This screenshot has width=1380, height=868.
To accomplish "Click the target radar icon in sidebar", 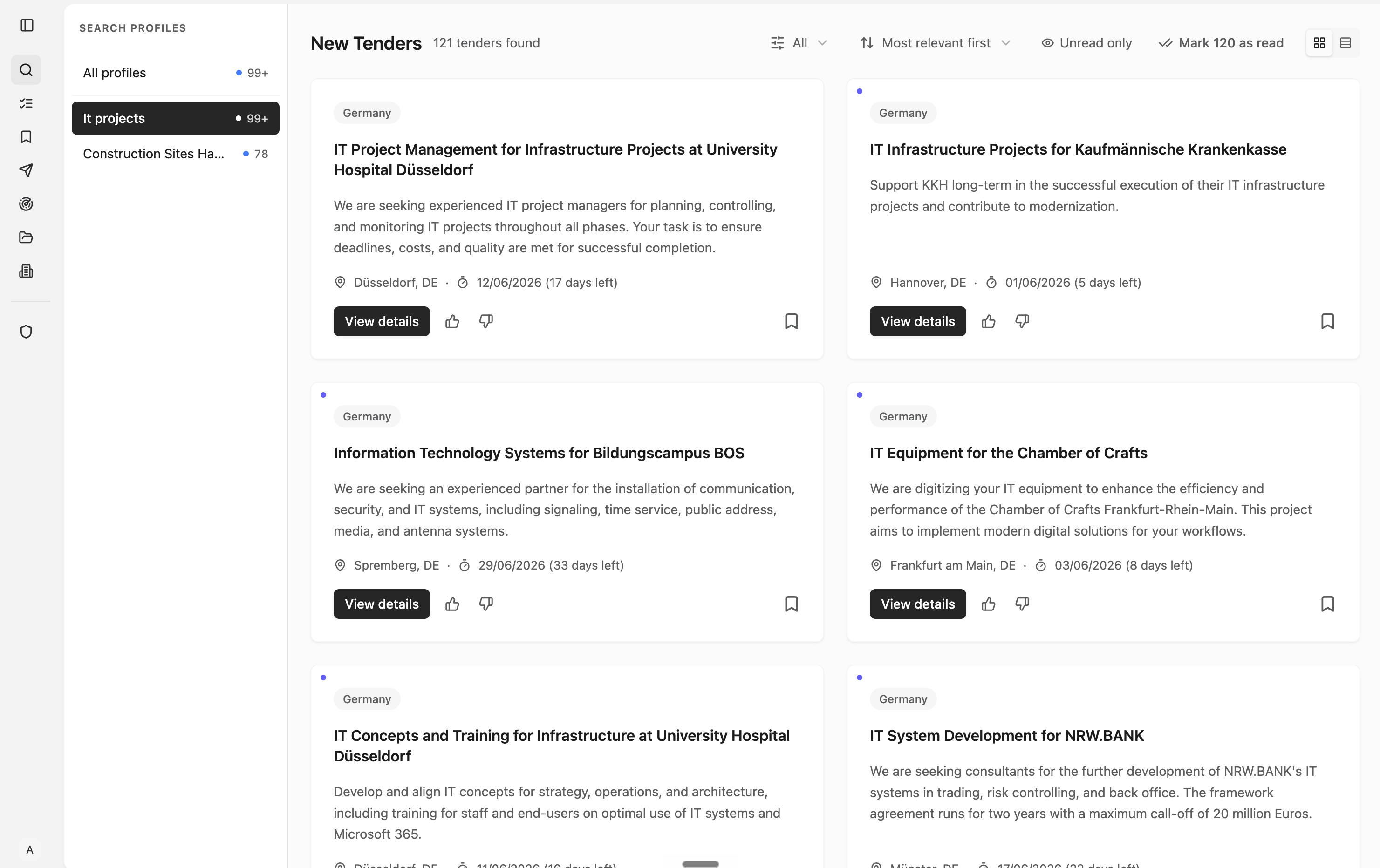I will pos(27,204).
